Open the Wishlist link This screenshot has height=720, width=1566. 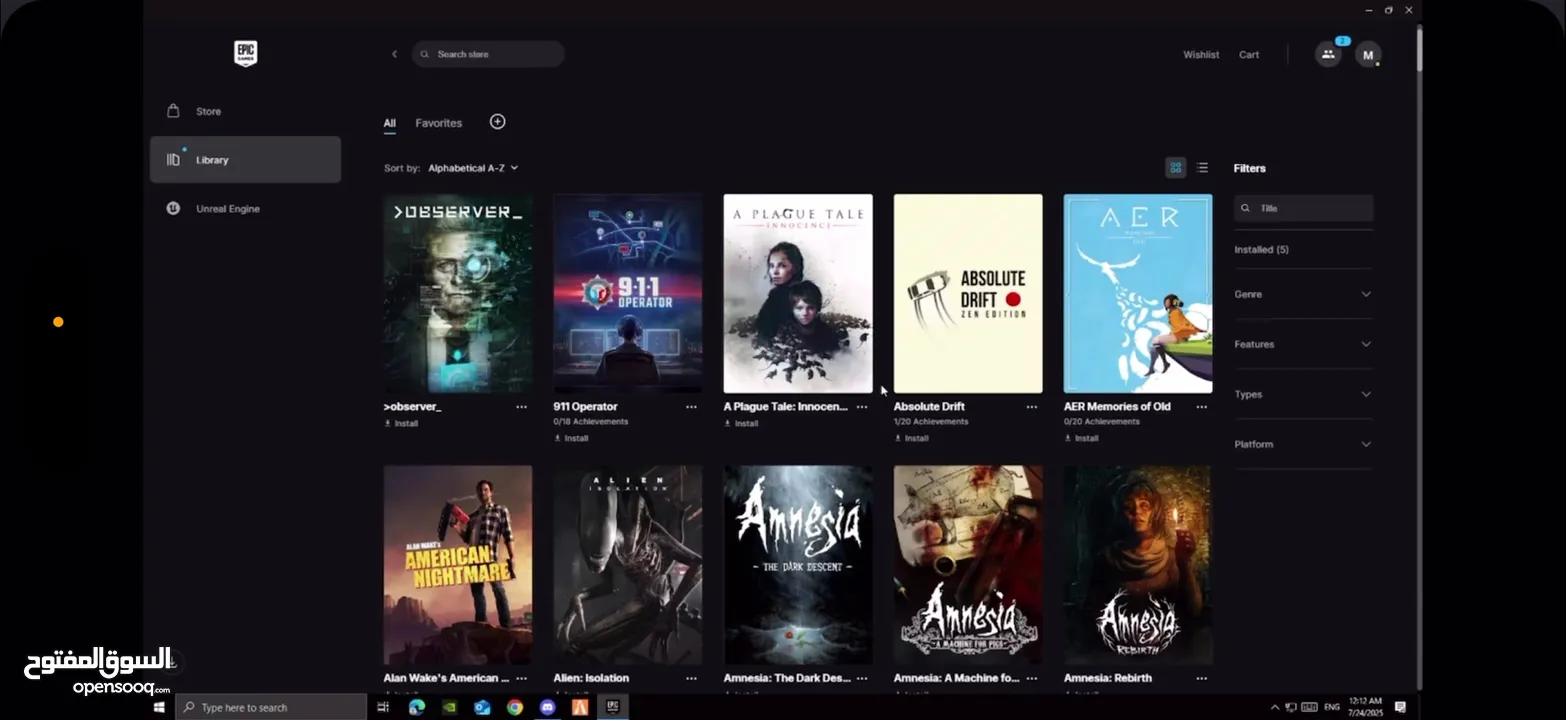click(1201, 55)
